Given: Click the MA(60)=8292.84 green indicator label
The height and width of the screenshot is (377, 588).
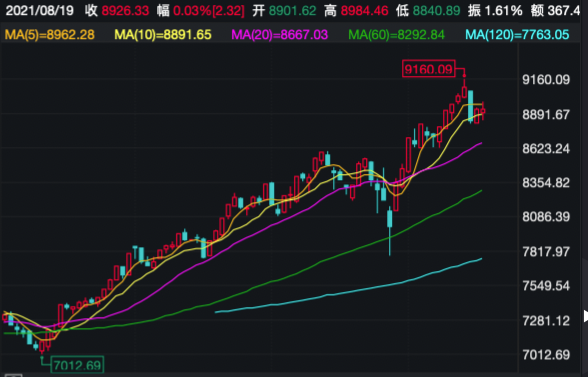Looking at the screenshot, I should [x=396, y=35].
